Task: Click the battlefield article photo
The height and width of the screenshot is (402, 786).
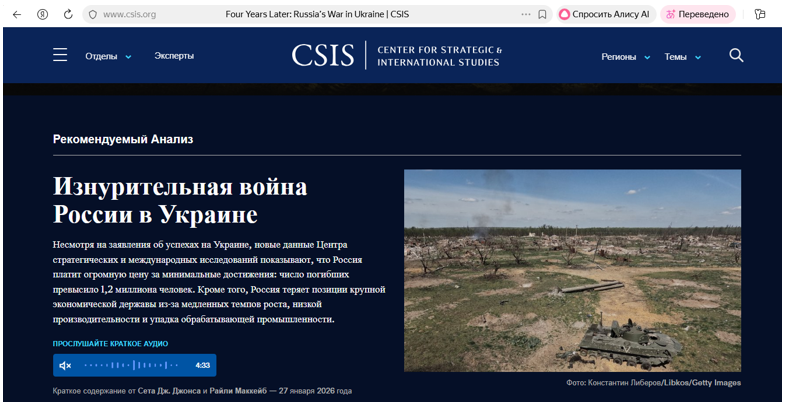Action: 572,270
